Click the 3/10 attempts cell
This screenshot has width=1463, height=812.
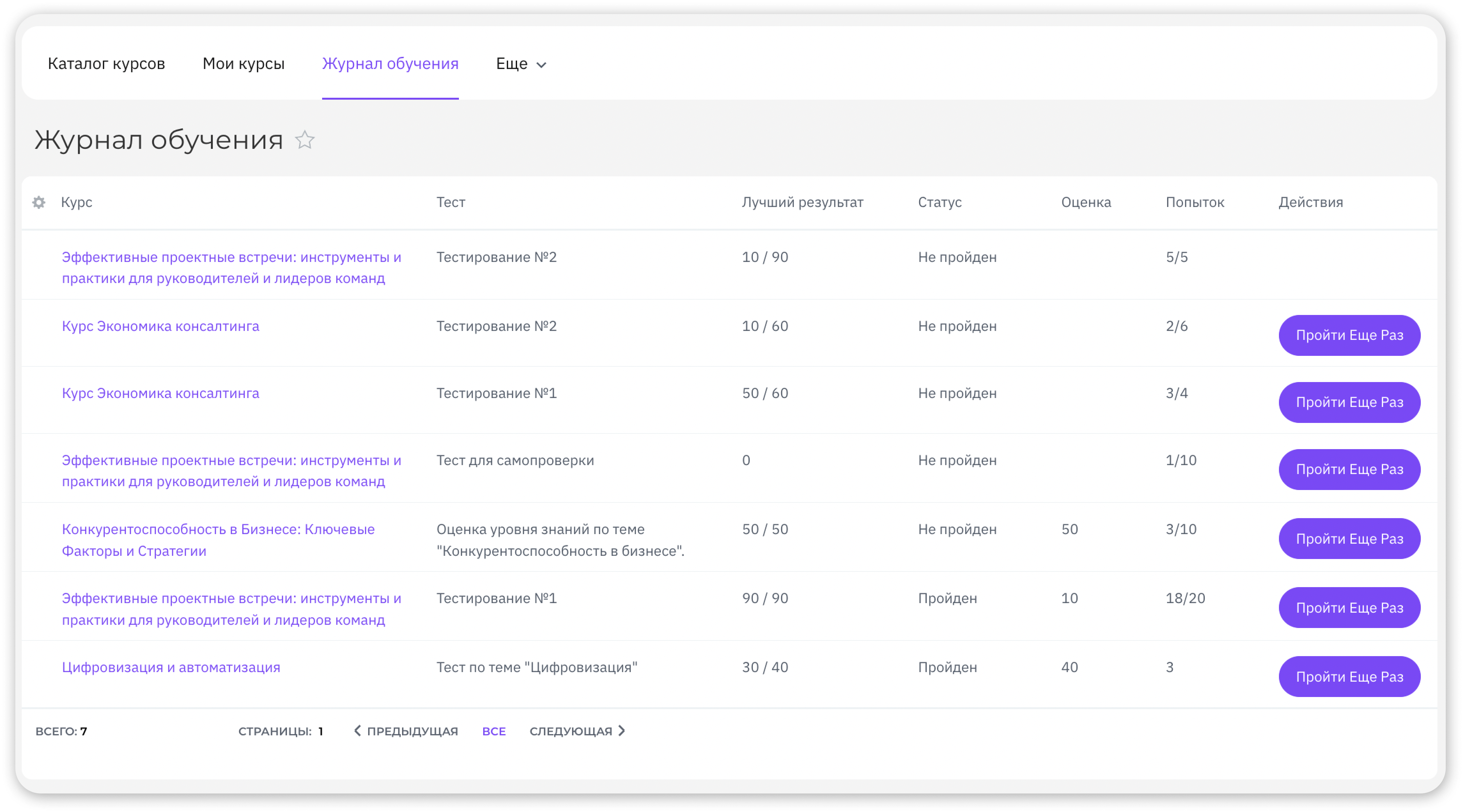pyautogui.click(x=1181, y=529)
